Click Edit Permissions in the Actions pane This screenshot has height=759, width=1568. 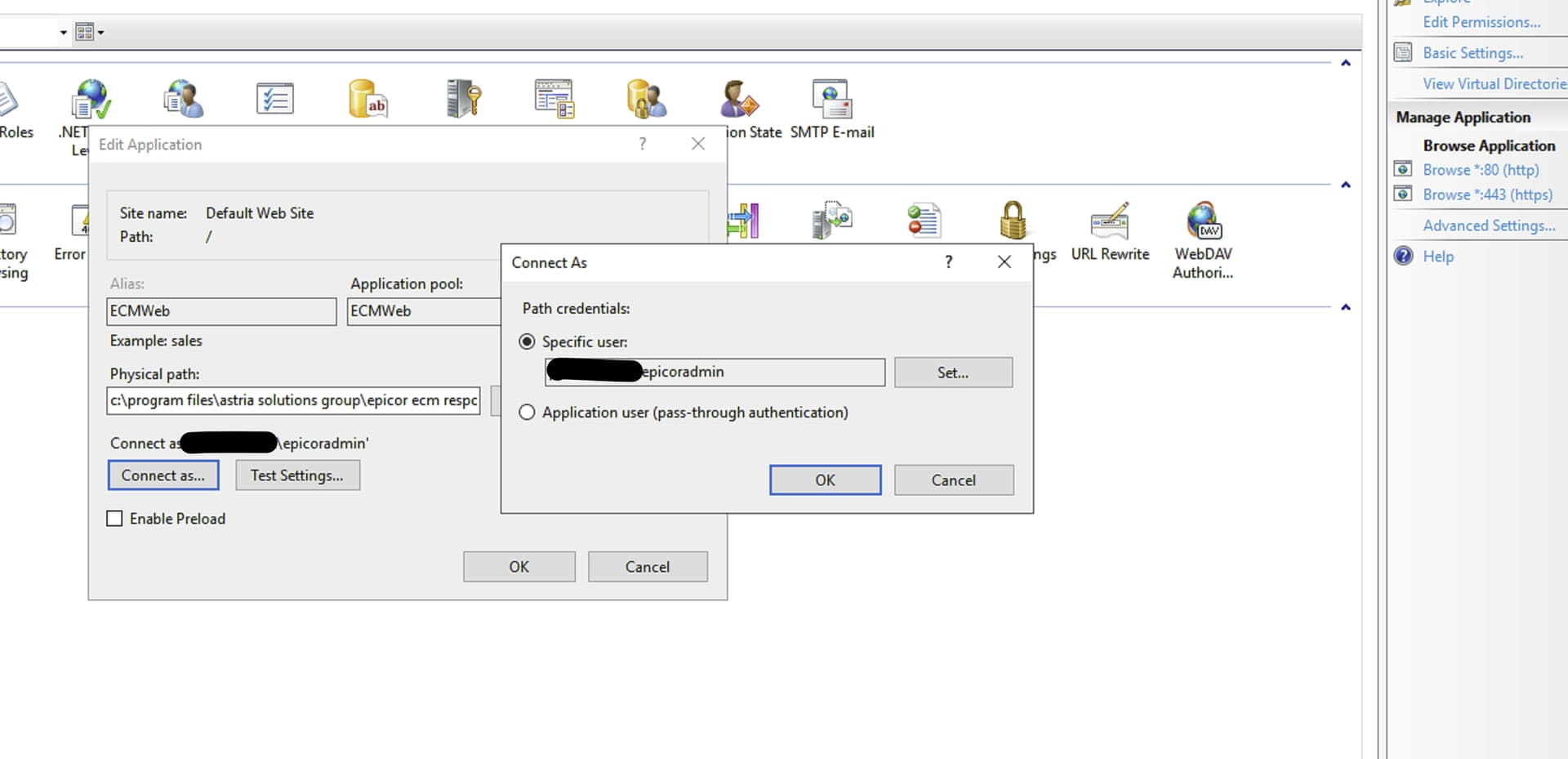[x=1481, y=22]
